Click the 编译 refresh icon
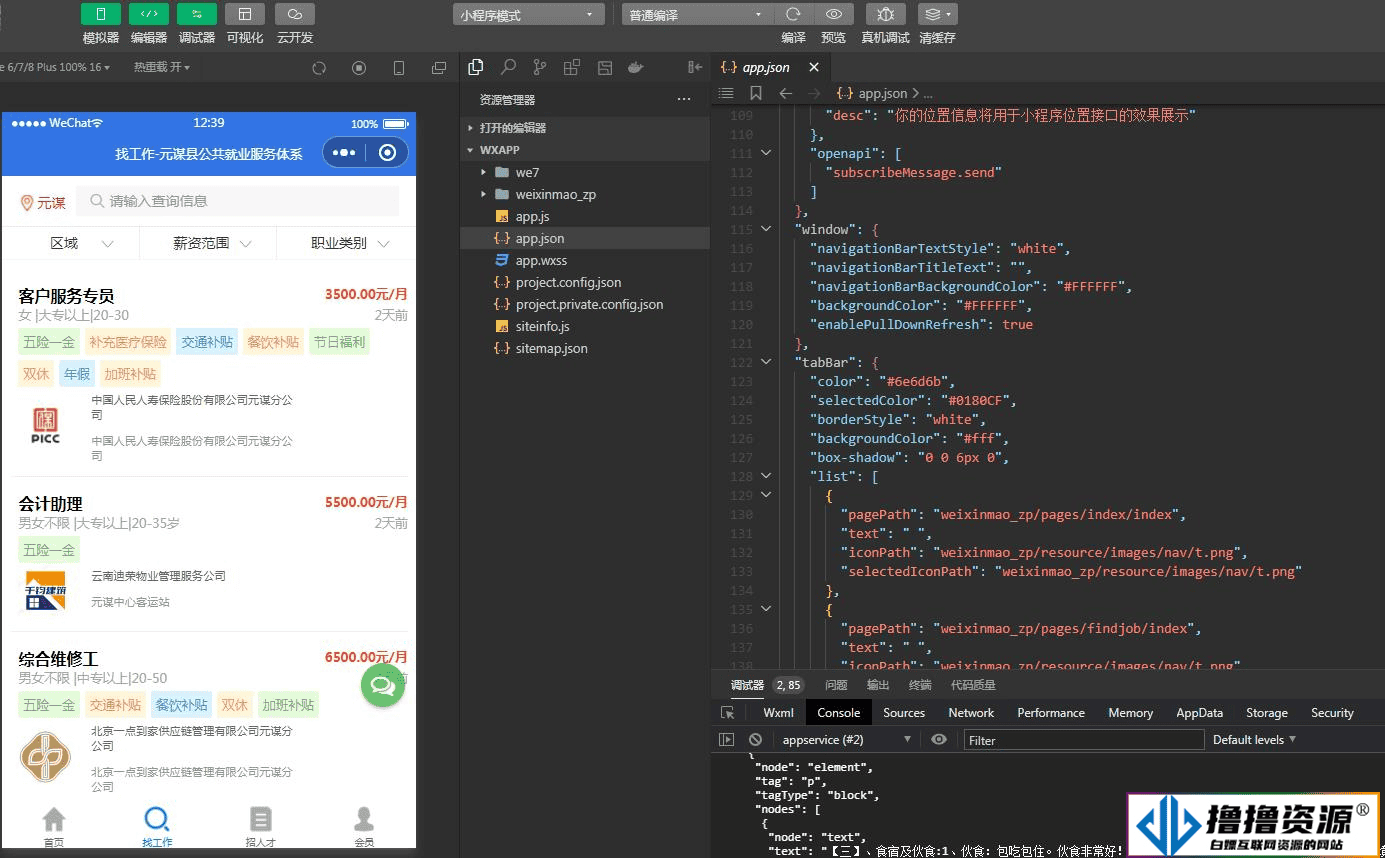1385x858 pixels. tap(793, 14)
